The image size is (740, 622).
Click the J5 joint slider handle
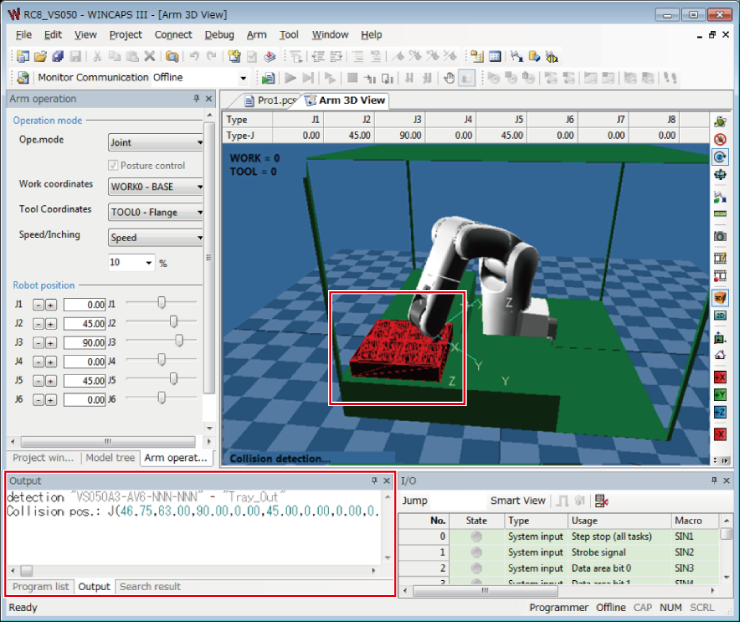point(174,378)
